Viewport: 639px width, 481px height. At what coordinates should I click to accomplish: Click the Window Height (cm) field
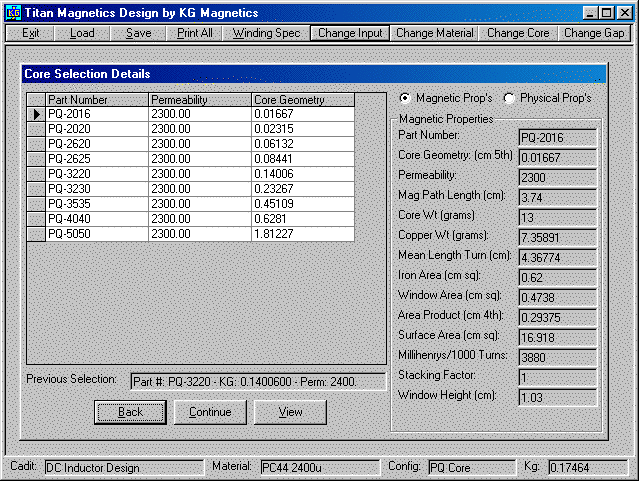[558, 397]
